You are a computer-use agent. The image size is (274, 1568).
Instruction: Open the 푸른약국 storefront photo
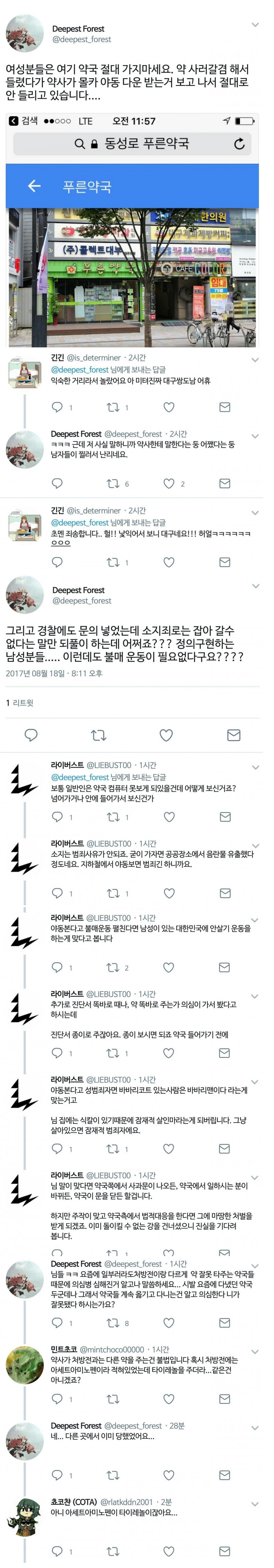tap(132, 277)
